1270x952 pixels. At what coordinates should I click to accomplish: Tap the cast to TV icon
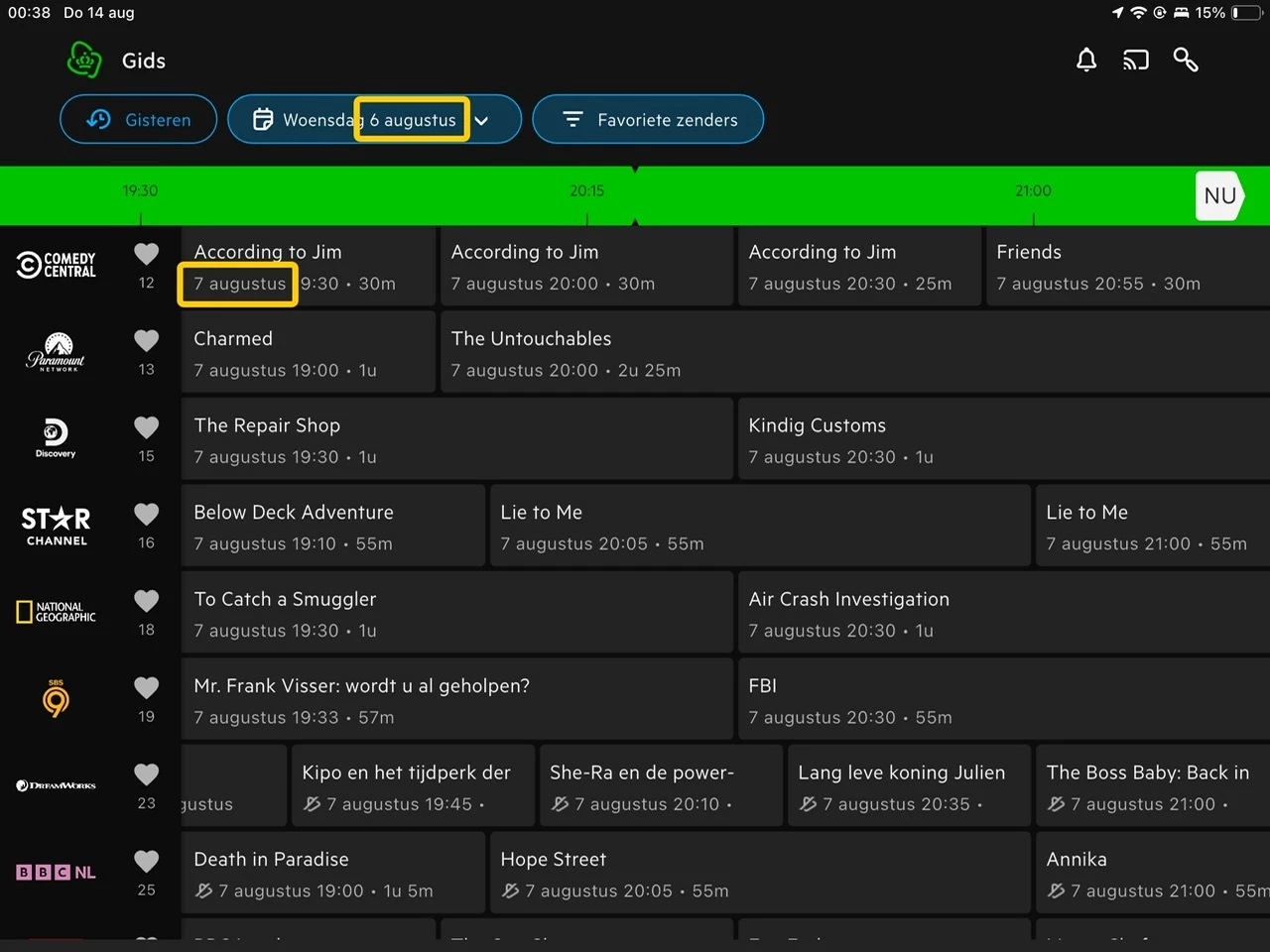pyautogui.click(x=1136, y=60)
